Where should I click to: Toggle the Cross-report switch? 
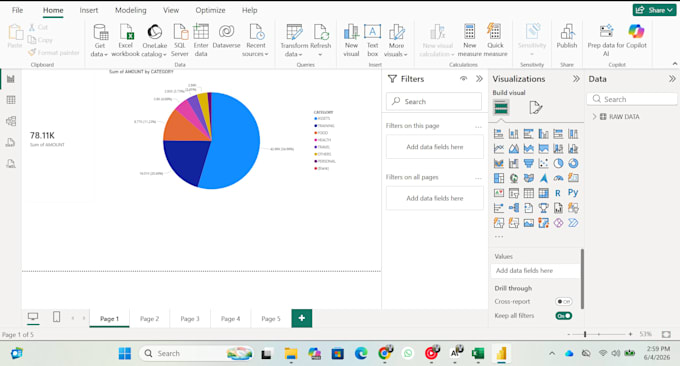(564, 301)
